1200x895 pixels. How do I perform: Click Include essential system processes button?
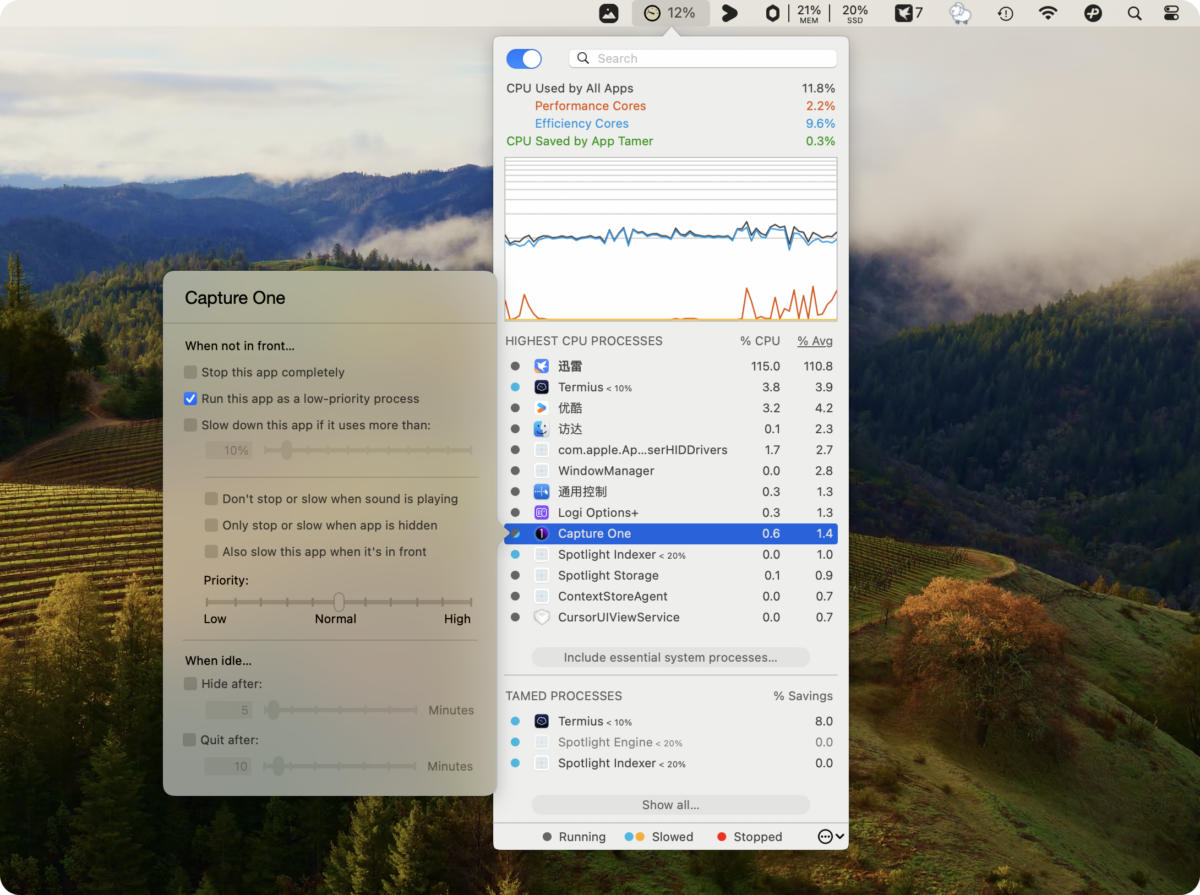point(670,658)
